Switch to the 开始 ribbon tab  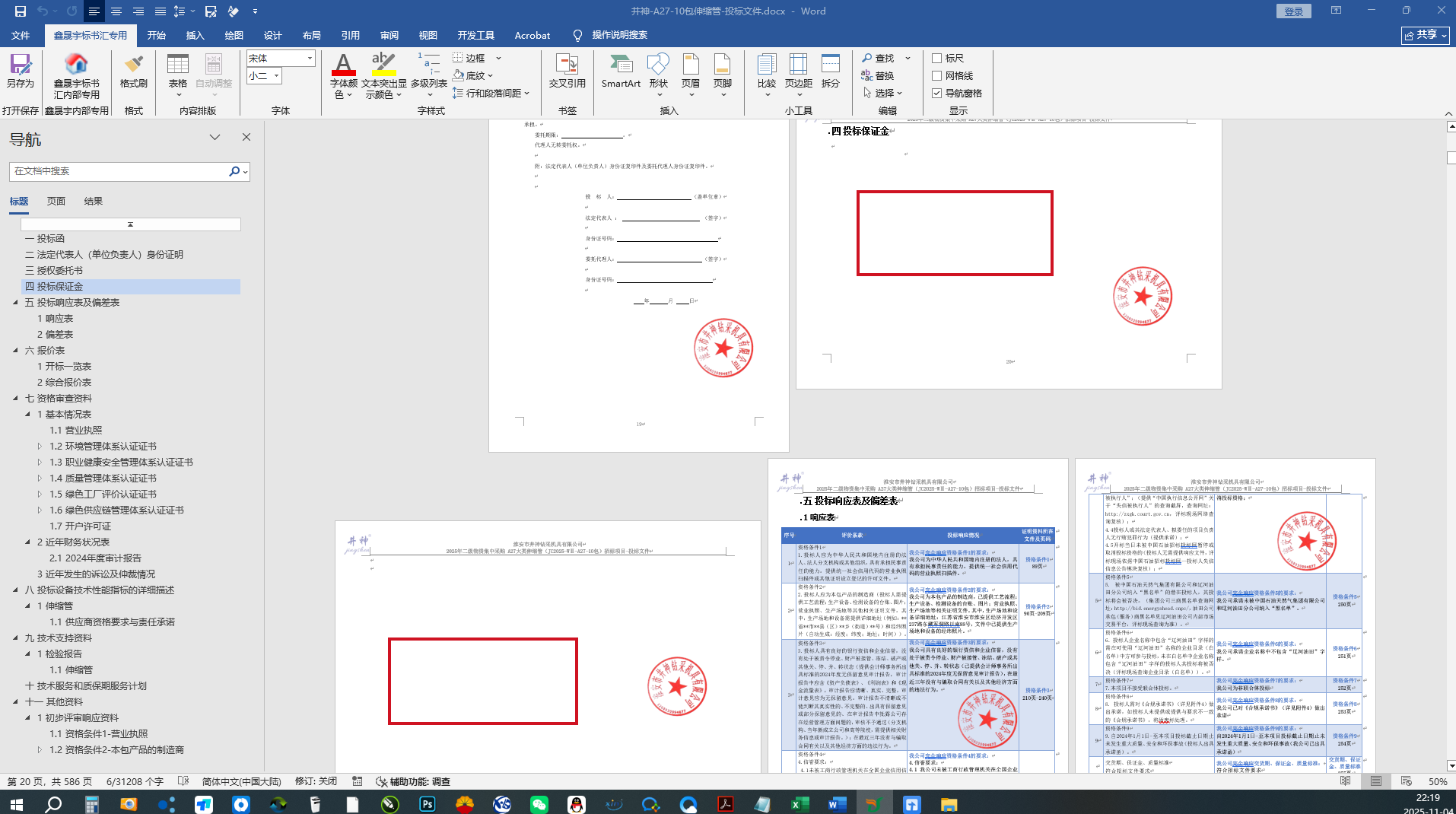[x=157, y=35]
